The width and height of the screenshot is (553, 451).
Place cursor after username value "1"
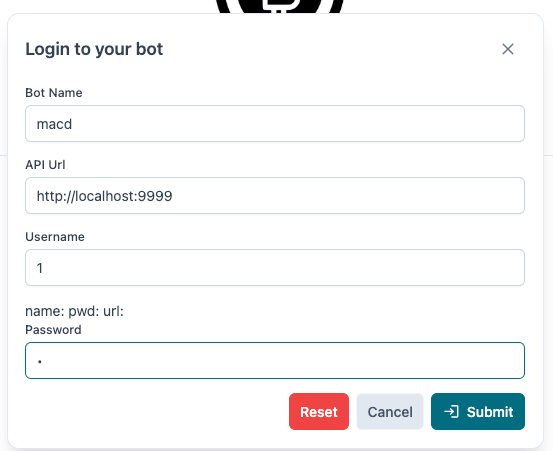pos(44,268)
